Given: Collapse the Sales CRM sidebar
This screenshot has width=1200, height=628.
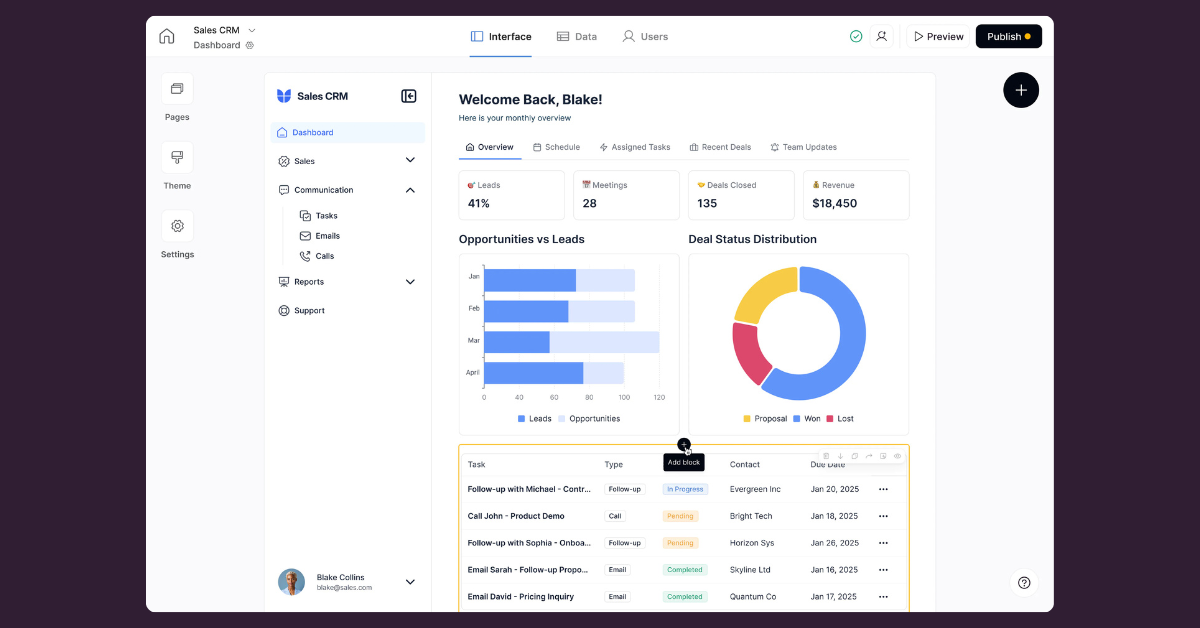Looking at the screenshot, I should pyautogui.click(x=408, y=96).
